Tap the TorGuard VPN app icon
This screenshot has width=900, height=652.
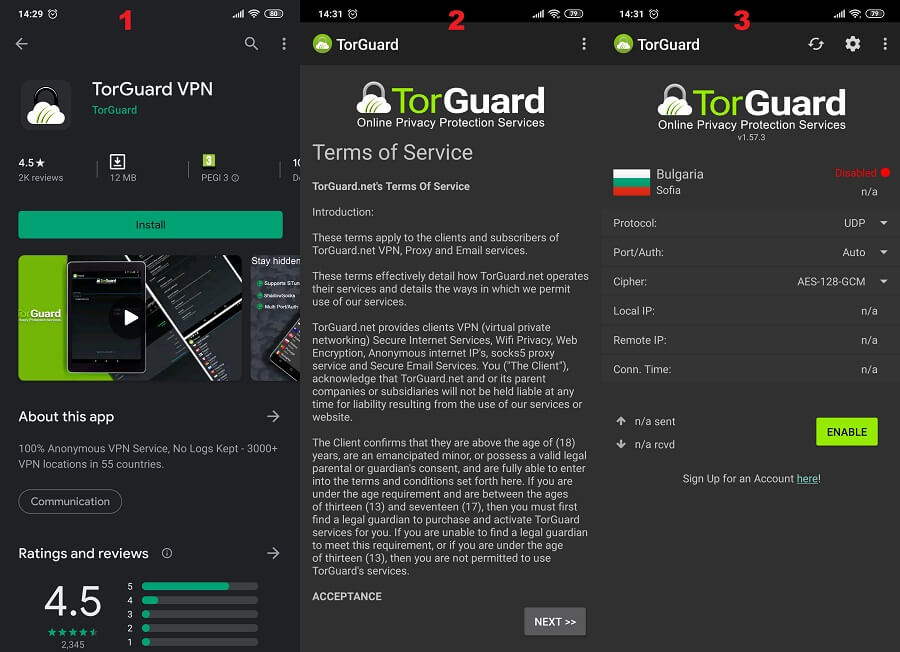click(46, 105)
